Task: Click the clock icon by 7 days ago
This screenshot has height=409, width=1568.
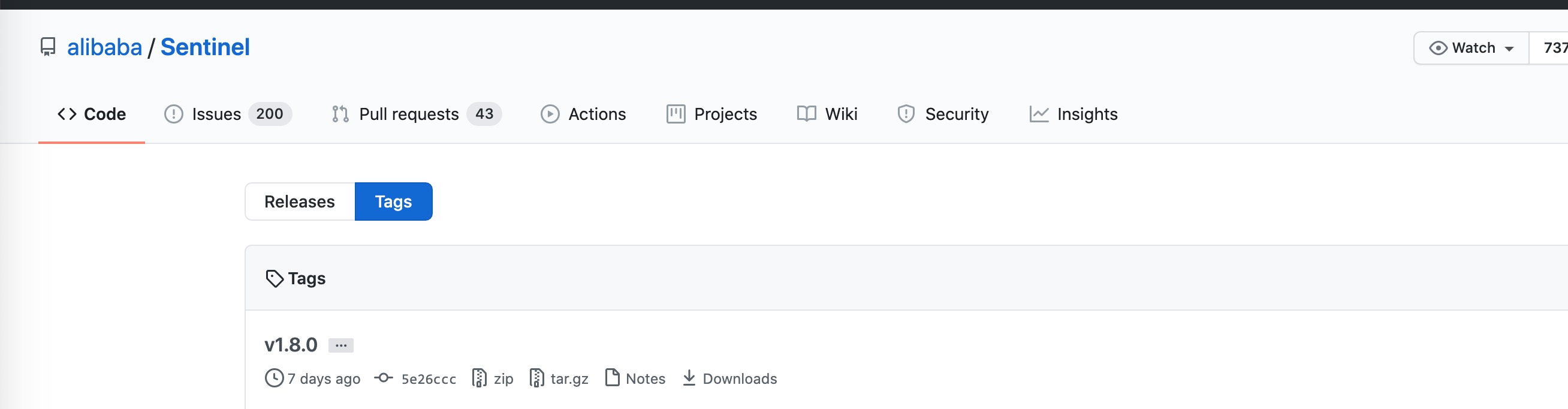Action: (275, 378)
